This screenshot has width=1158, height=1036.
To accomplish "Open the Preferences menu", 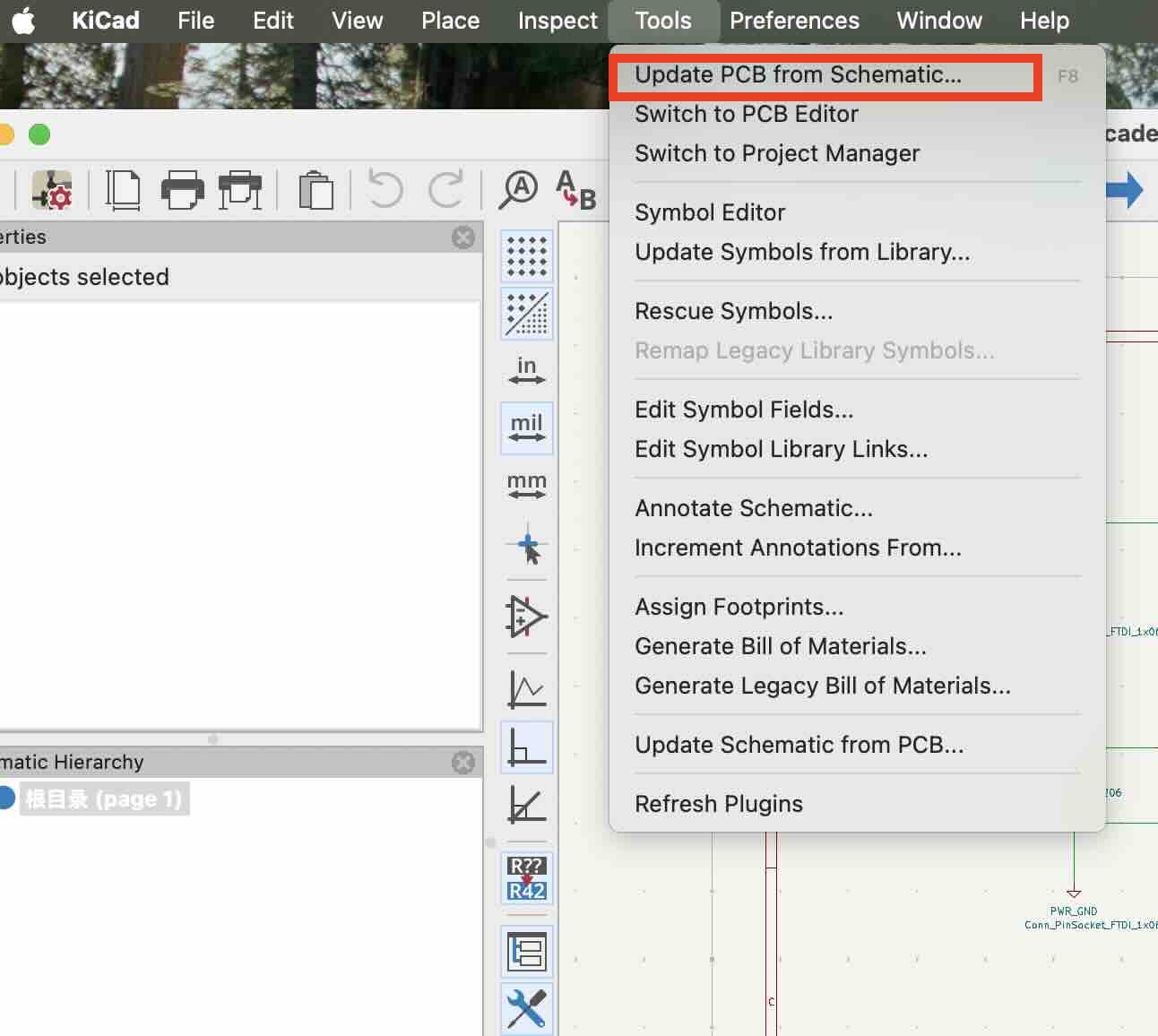I will (x=794, y=21).
